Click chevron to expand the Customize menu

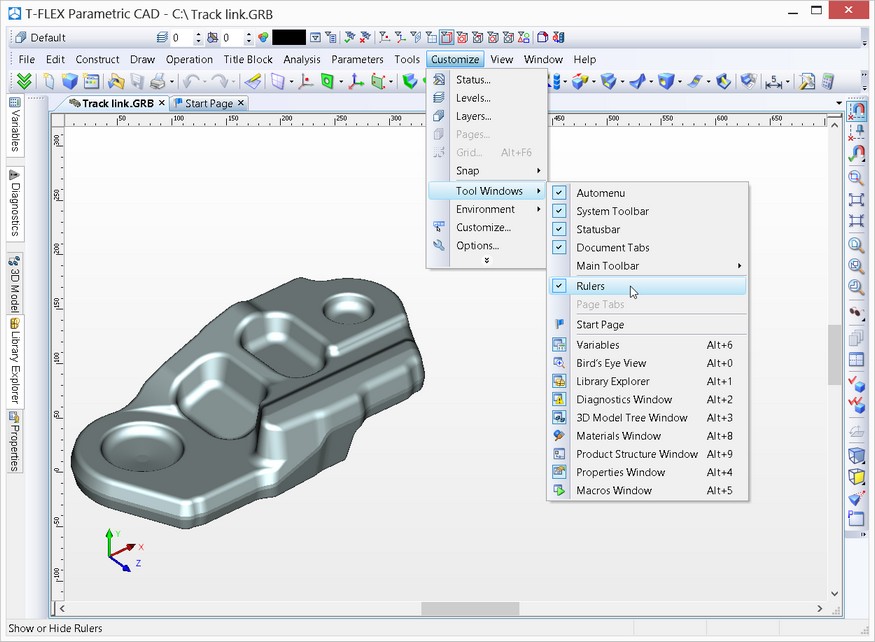[x=487, y=260]
